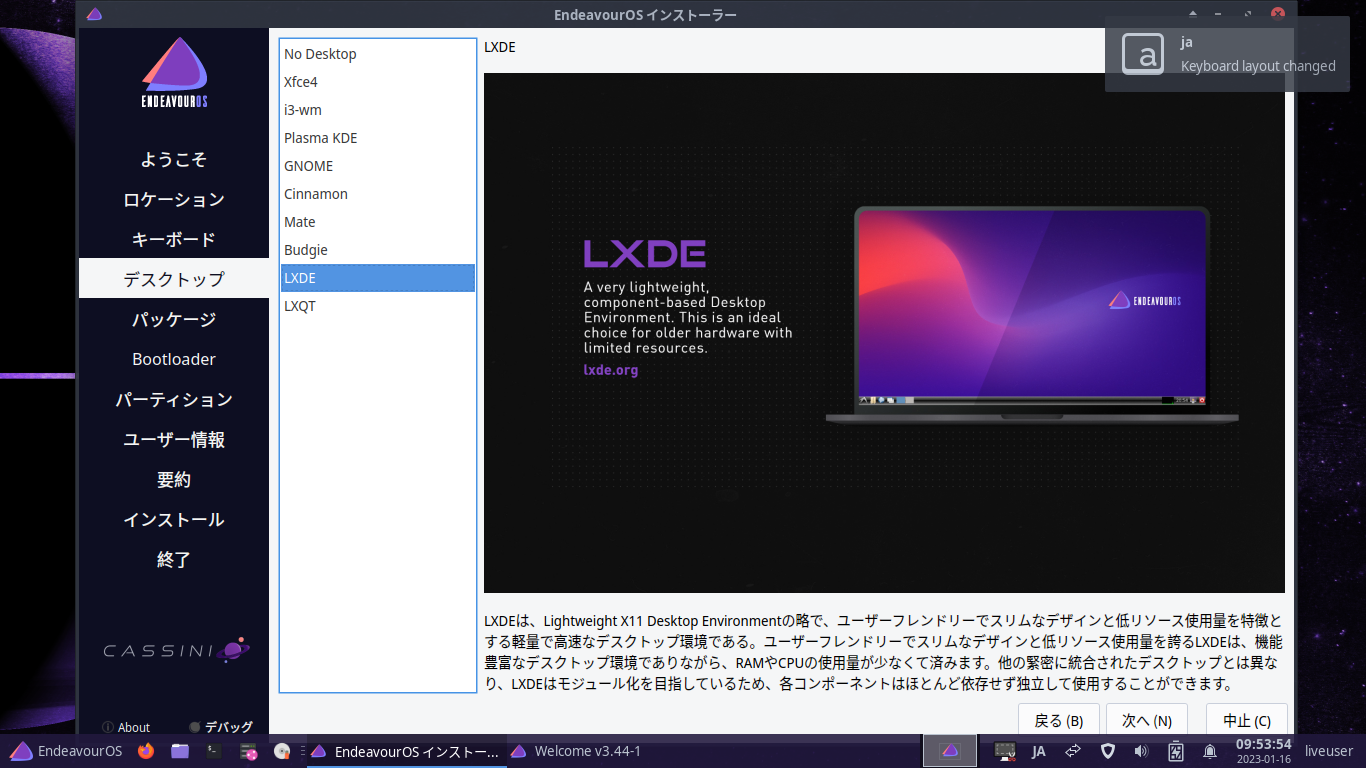Select GNOME in the desktop list
This screenshot has height=768, width=1366.
tap(377, 166)
